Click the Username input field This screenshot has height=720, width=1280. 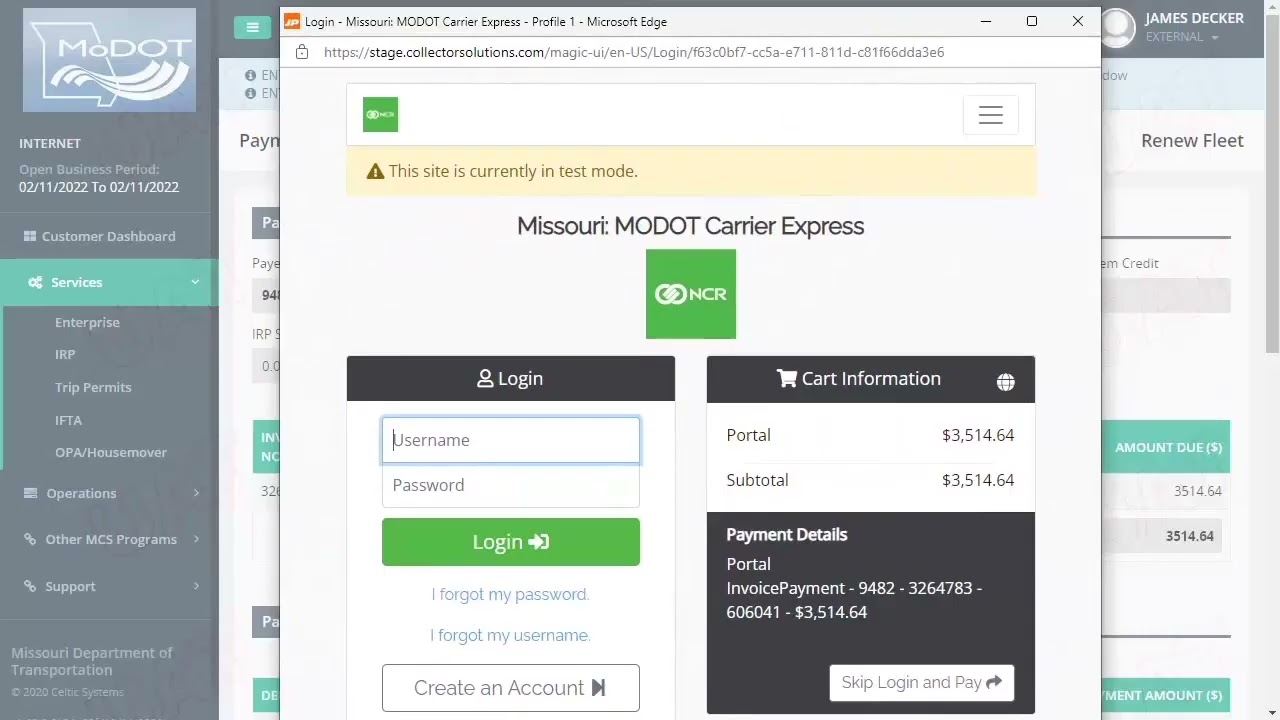pyautogui.click(x=511, y=440)
